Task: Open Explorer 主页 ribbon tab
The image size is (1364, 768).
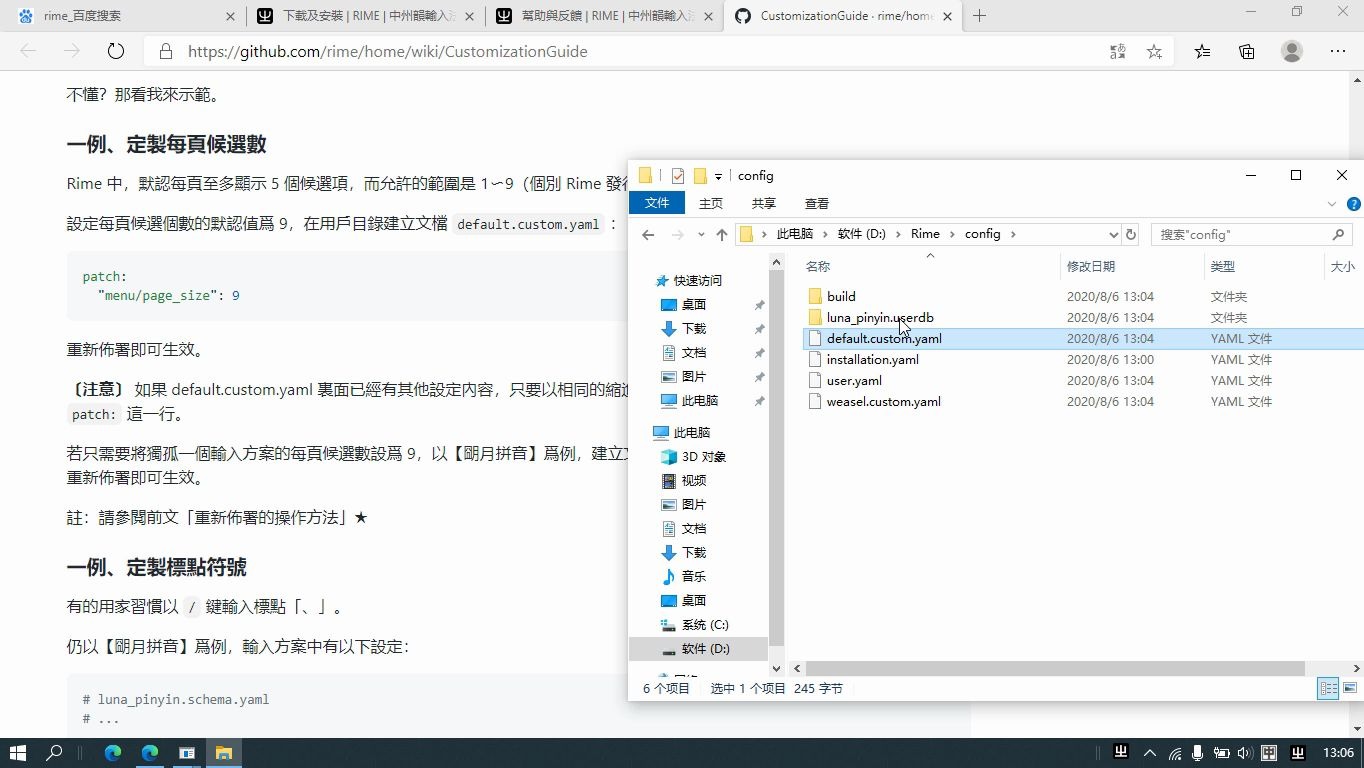Action: [711, 203]
